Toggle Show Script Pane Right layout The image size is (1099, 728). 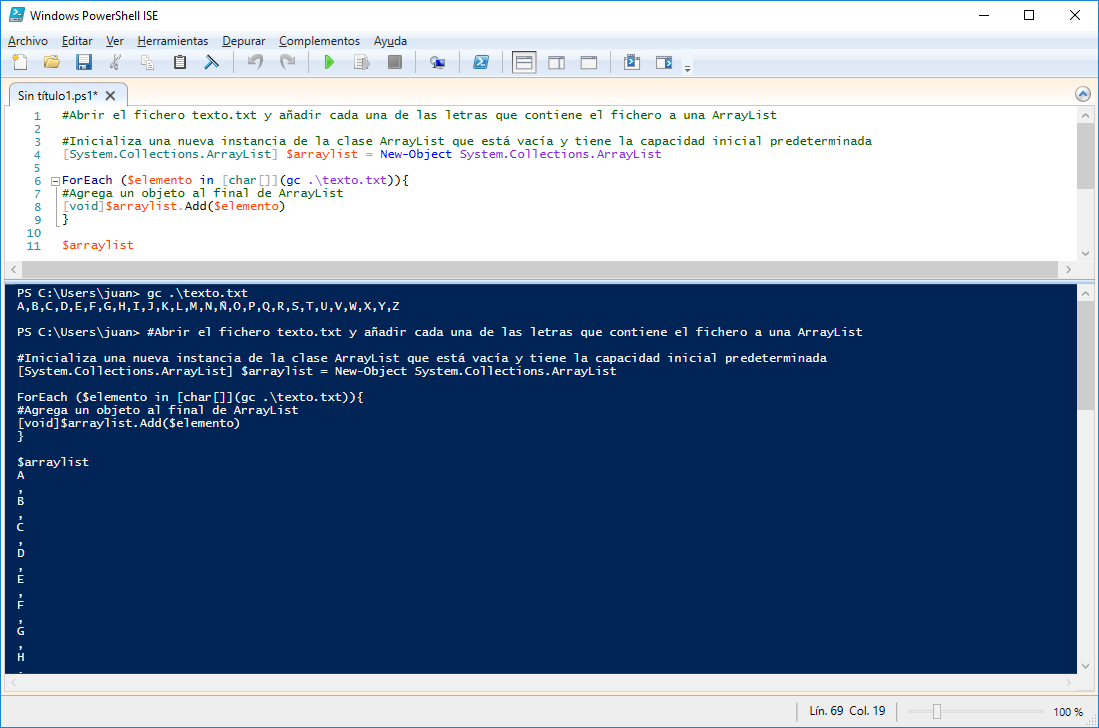pos(556,63)
